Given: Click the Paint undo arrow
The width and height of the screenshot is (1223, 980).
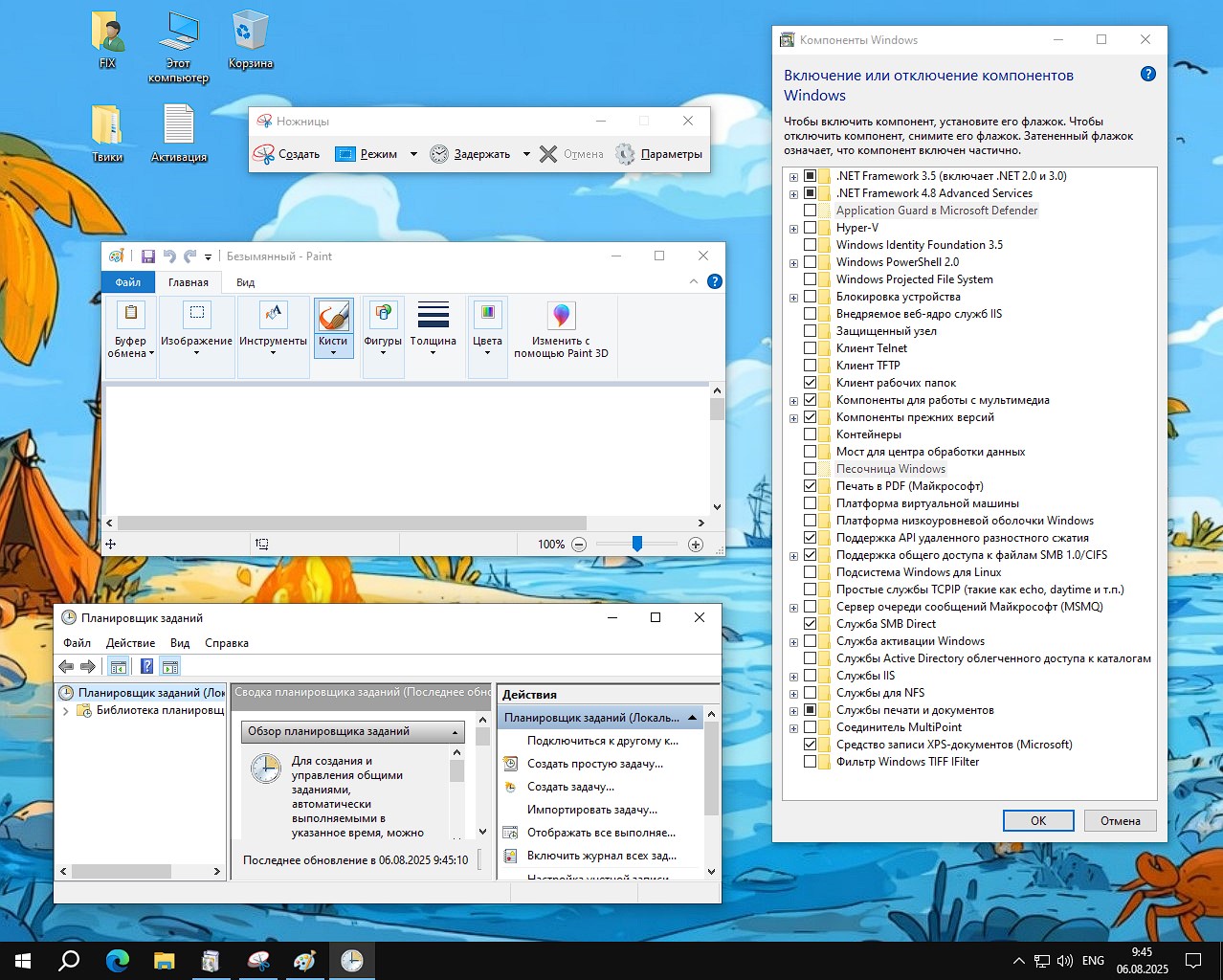Looking at the screenshot, I should tap(169, 256).
